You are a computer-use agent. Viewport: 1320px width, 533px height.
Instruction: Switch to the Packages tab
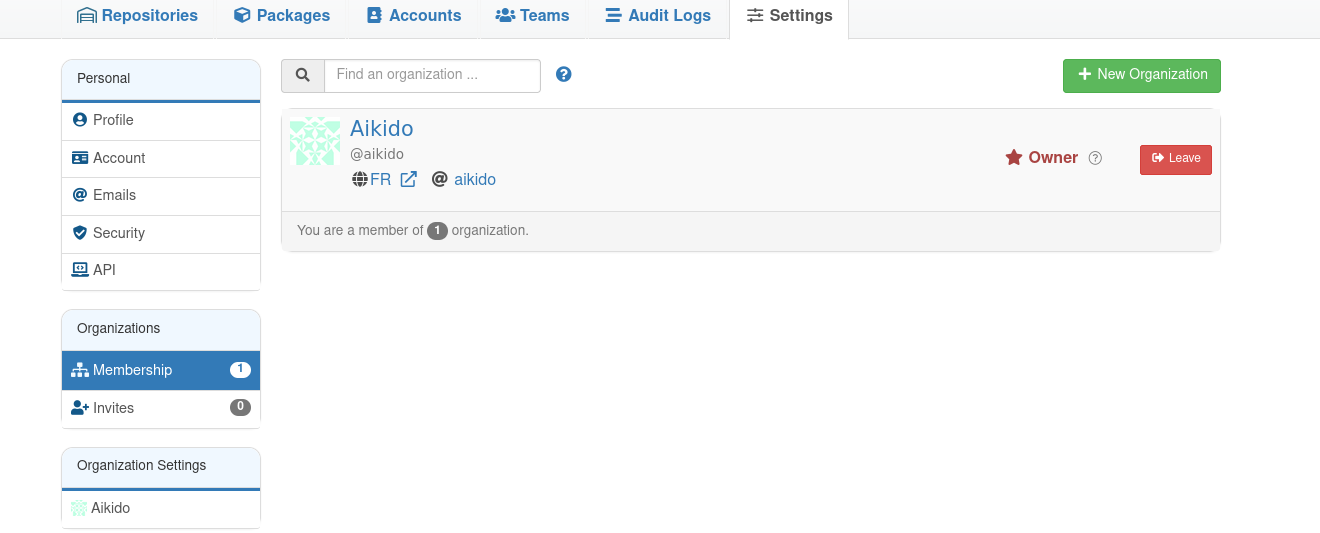281,16
